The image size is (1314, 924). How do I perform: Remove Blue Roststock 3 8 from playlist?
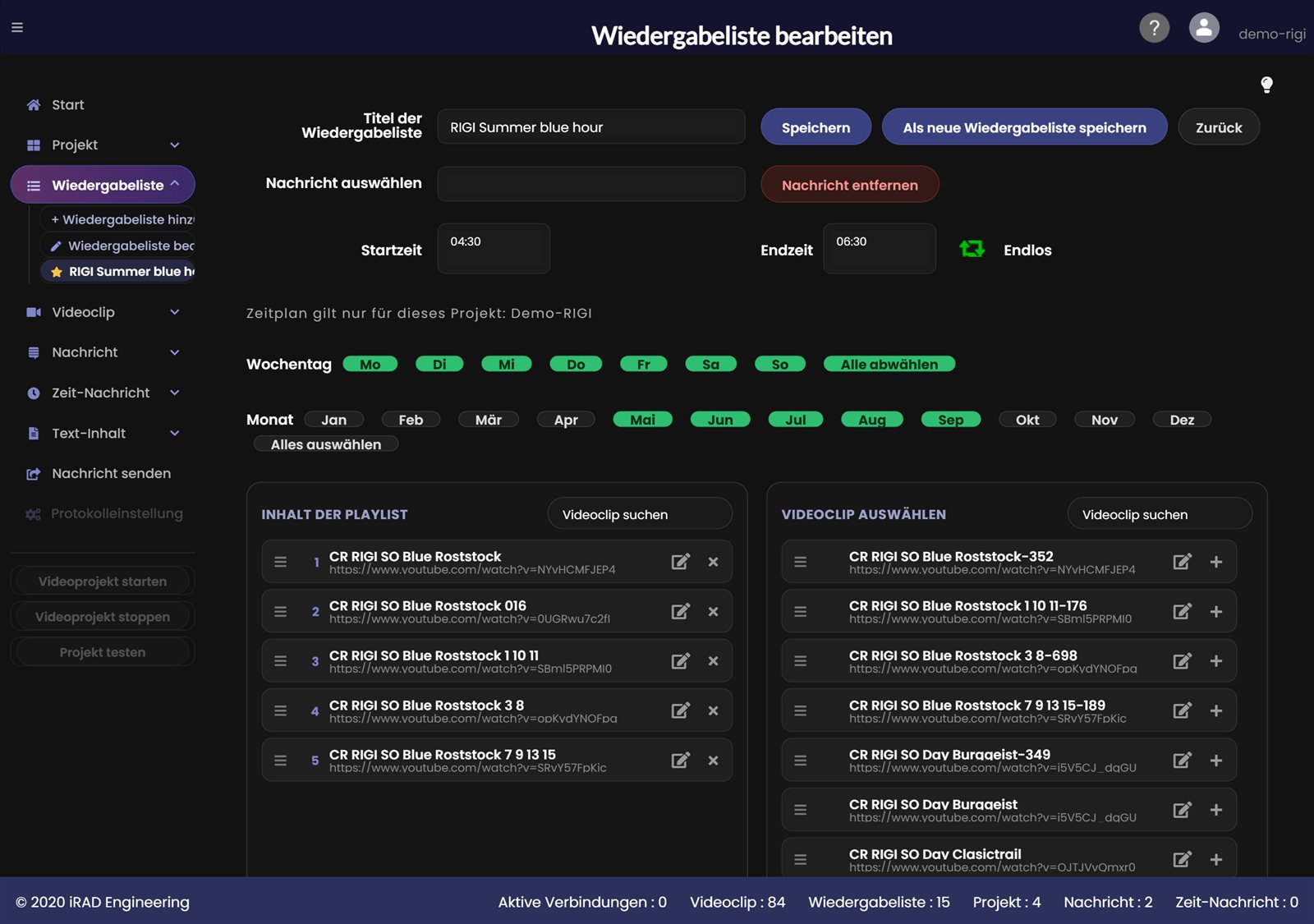[x=713, y=710]
